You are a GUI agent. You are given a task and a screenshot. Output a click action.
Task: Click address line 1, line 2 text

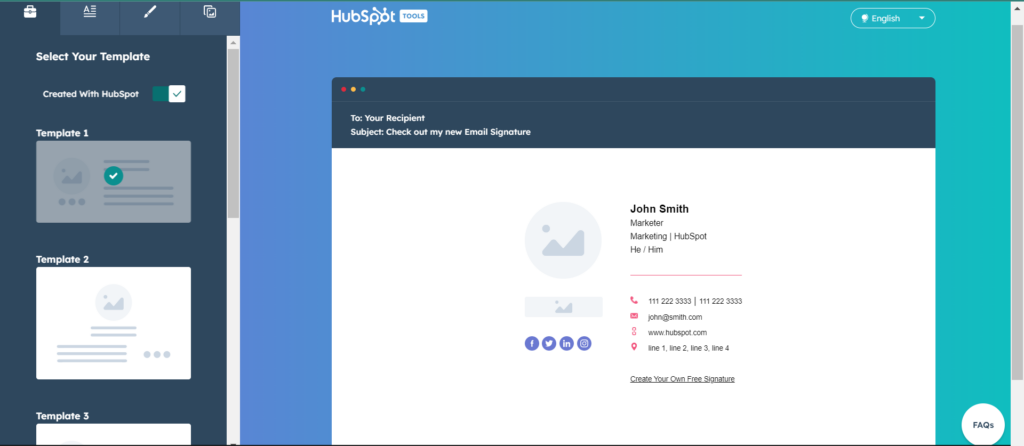(x=688, y=348)
